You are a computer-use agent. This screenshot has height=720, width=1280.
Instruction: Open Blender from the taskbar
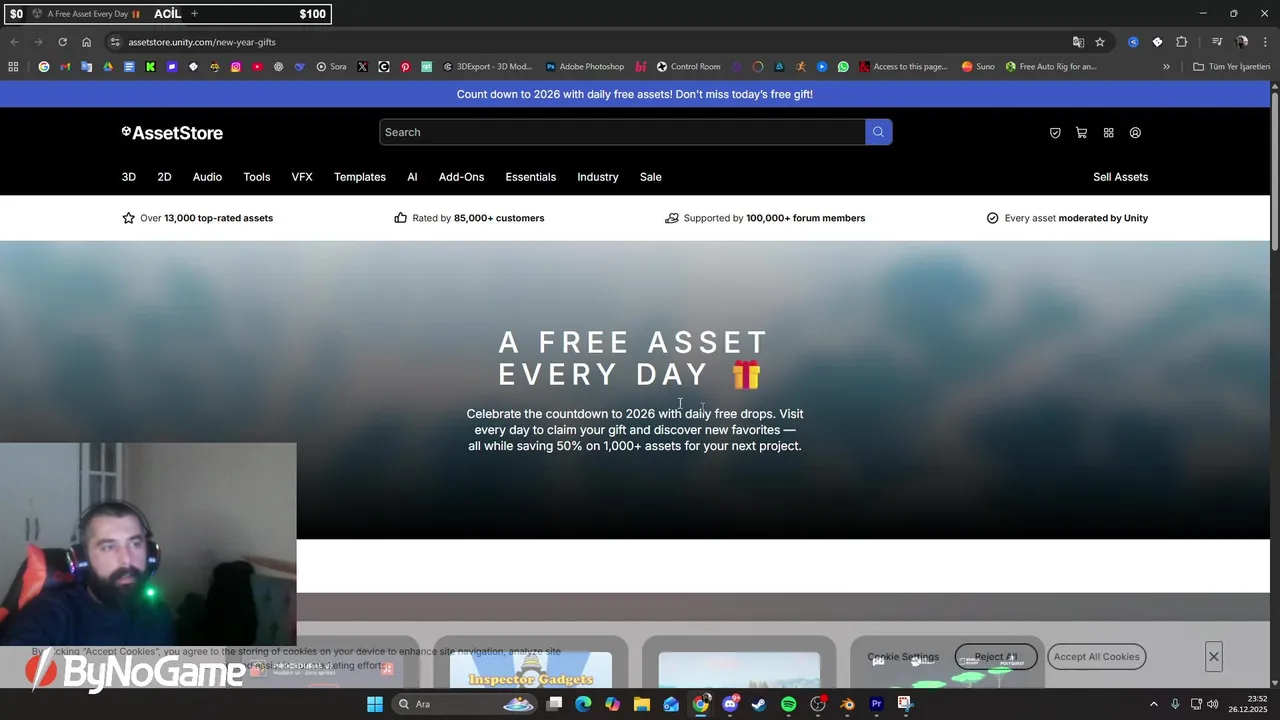847,704
